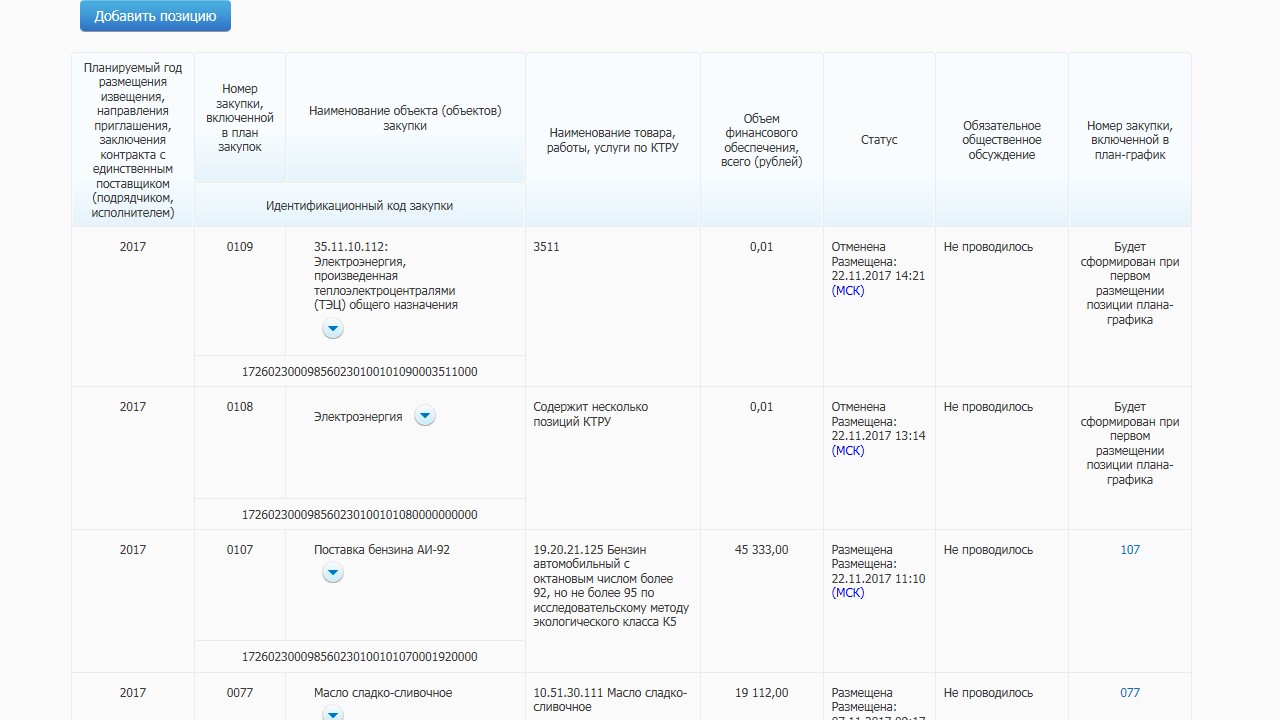The image size is (1280, 720).
Task: Expand arrow under «Масло сладко-сливочное»
Action: click(x=333, y=713)
